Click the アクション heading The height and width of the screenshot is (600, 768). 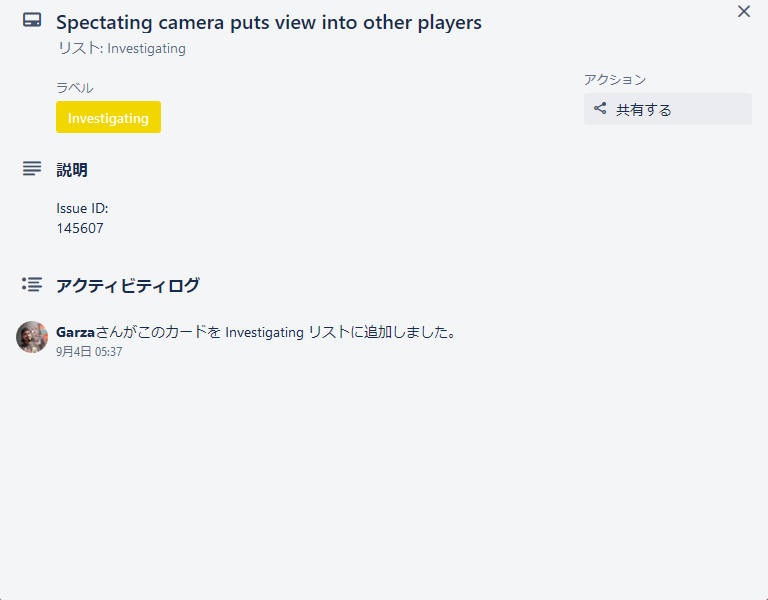pyautogui.click(x=615, y=80)
